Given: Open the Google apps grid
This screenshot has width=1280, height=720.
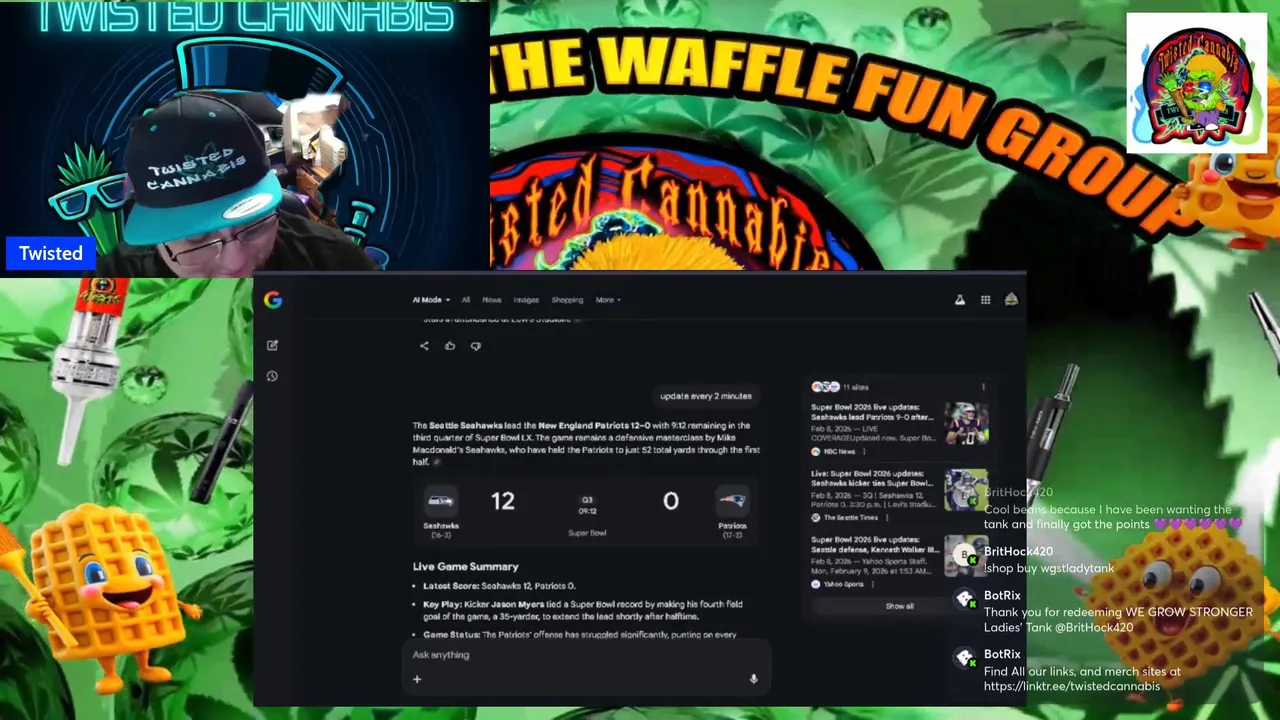Looking at the screenshot, I should (985, 300).
